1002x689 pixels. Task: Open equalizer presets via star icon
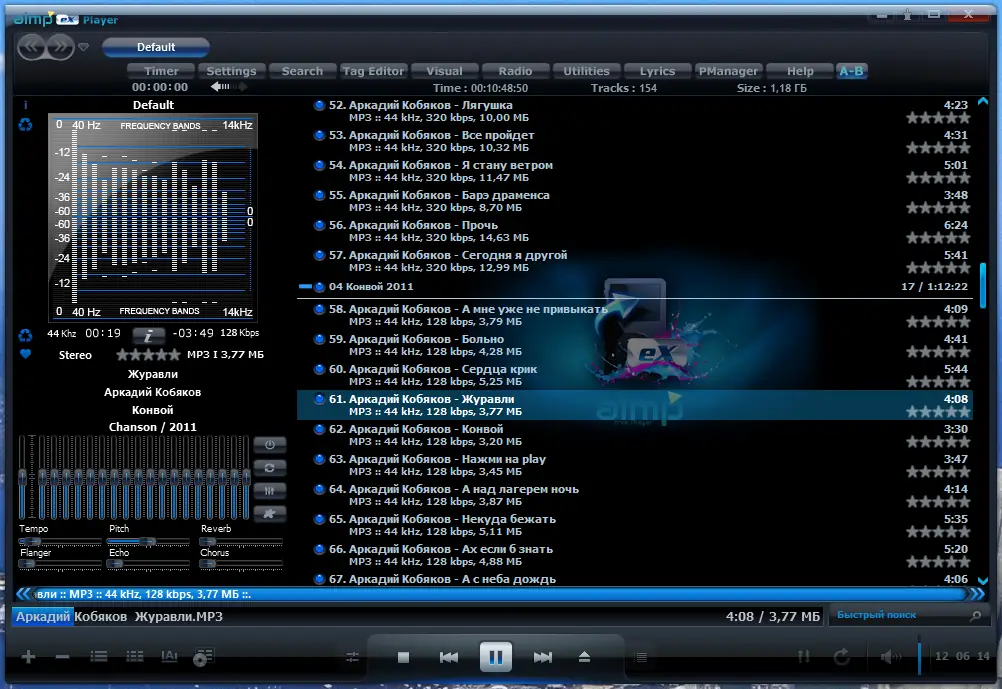(270, 513)
